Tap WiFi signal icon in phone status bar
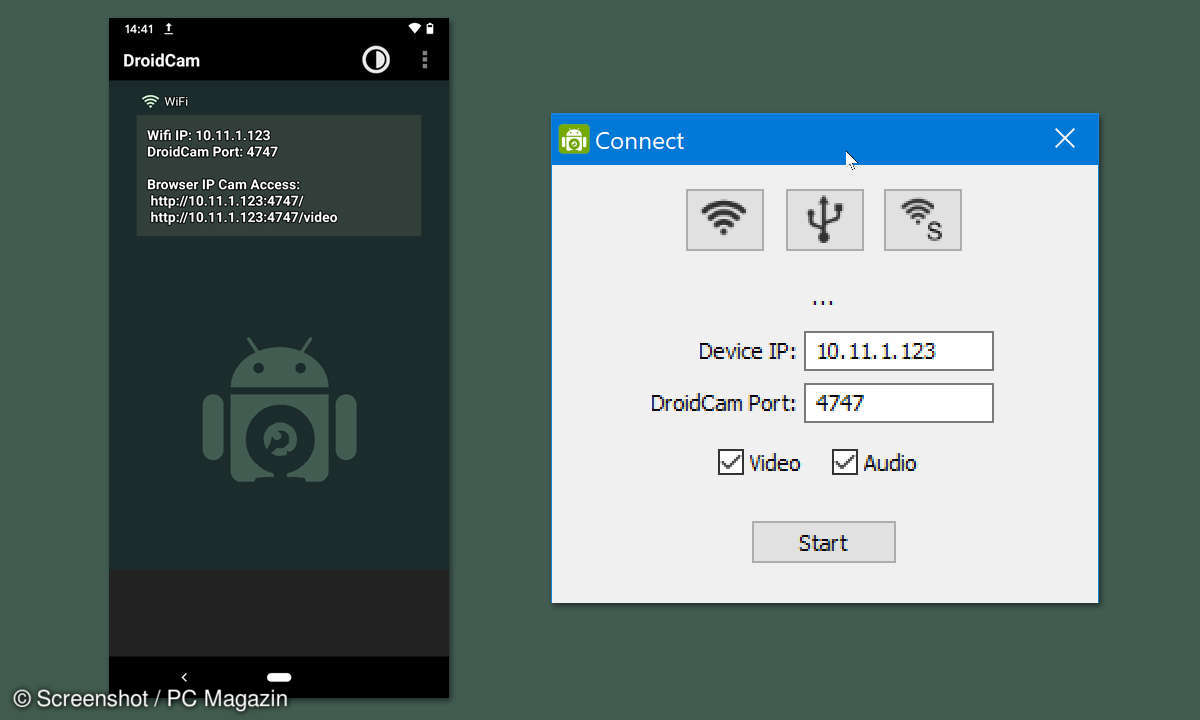The height and width of the screenshot is (720, 1200). pyautogui.click(x=414, y=29)
